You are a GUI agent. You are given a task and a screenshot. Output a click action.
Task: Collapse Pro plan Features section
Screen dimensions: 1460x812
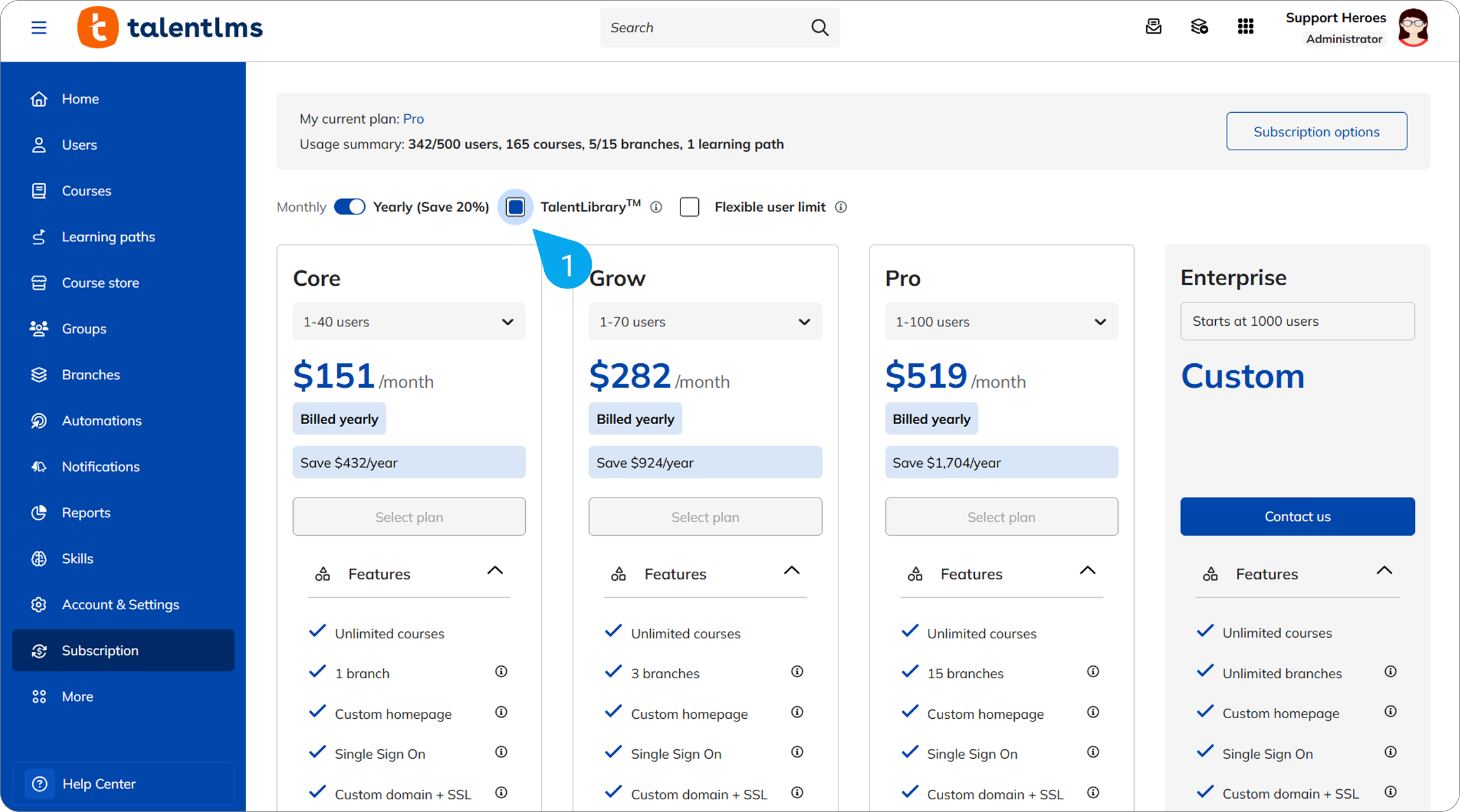1088,571
